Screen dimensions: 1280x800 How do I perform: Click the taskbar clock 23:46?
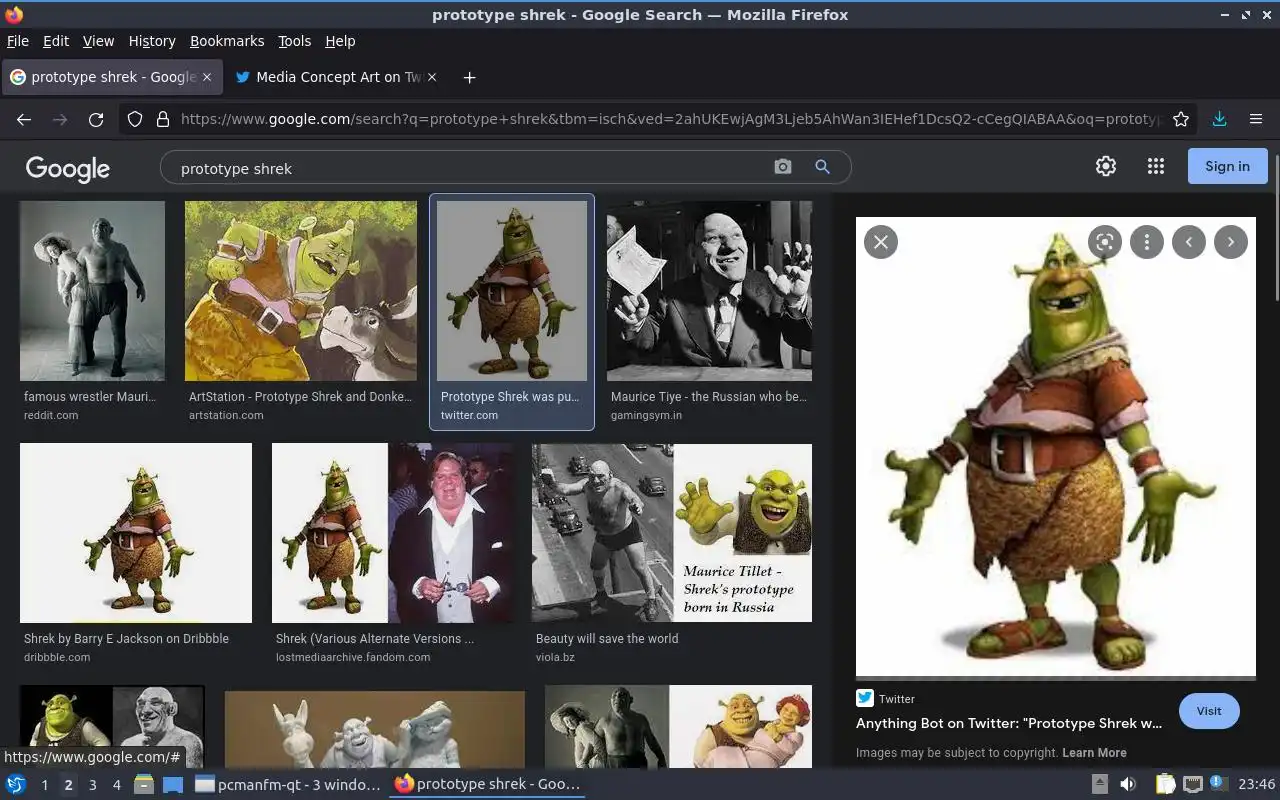pos(1257,784)
